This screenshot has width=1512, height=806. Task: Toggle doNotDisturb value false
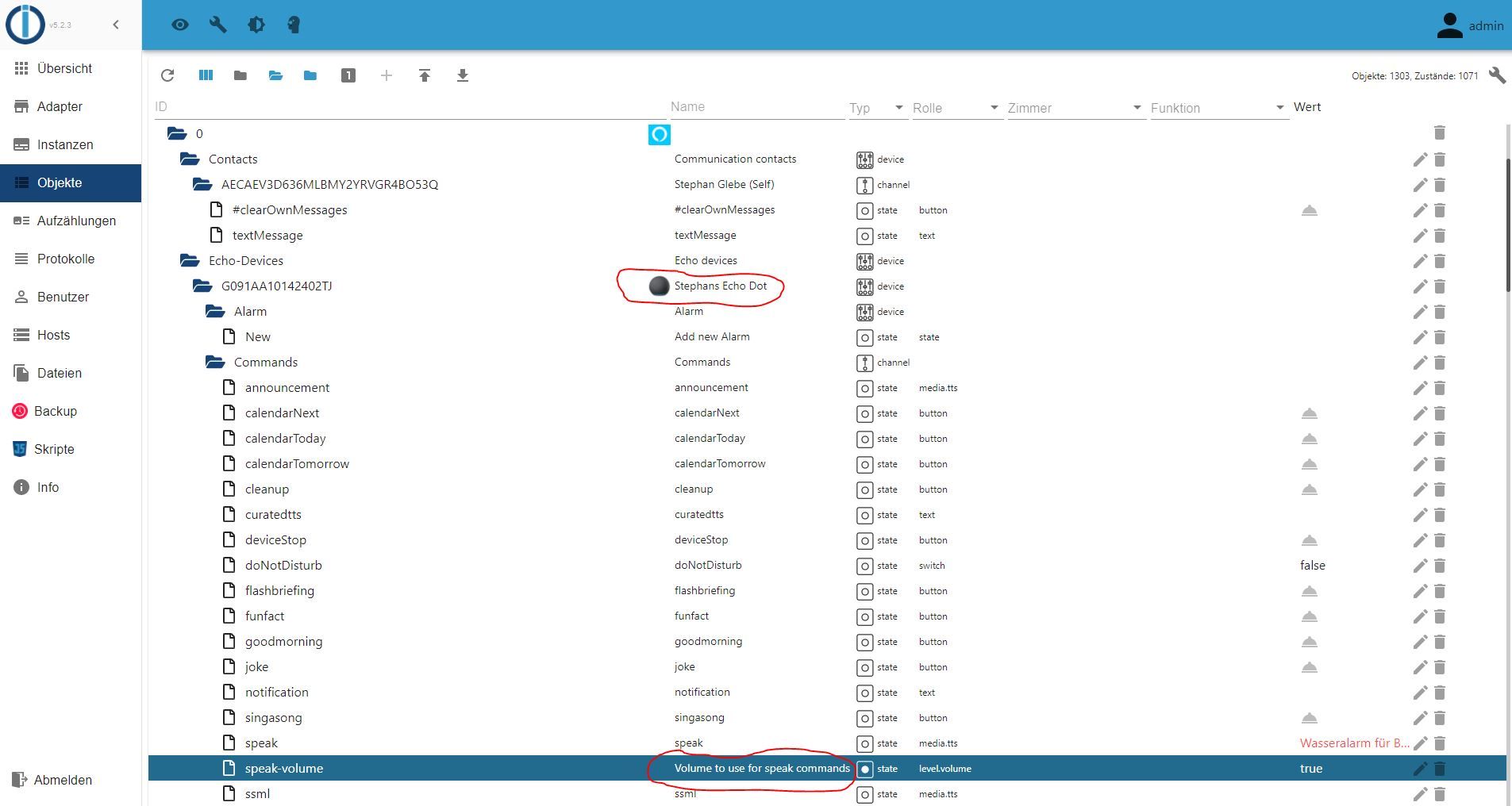tap(1313, 566)
